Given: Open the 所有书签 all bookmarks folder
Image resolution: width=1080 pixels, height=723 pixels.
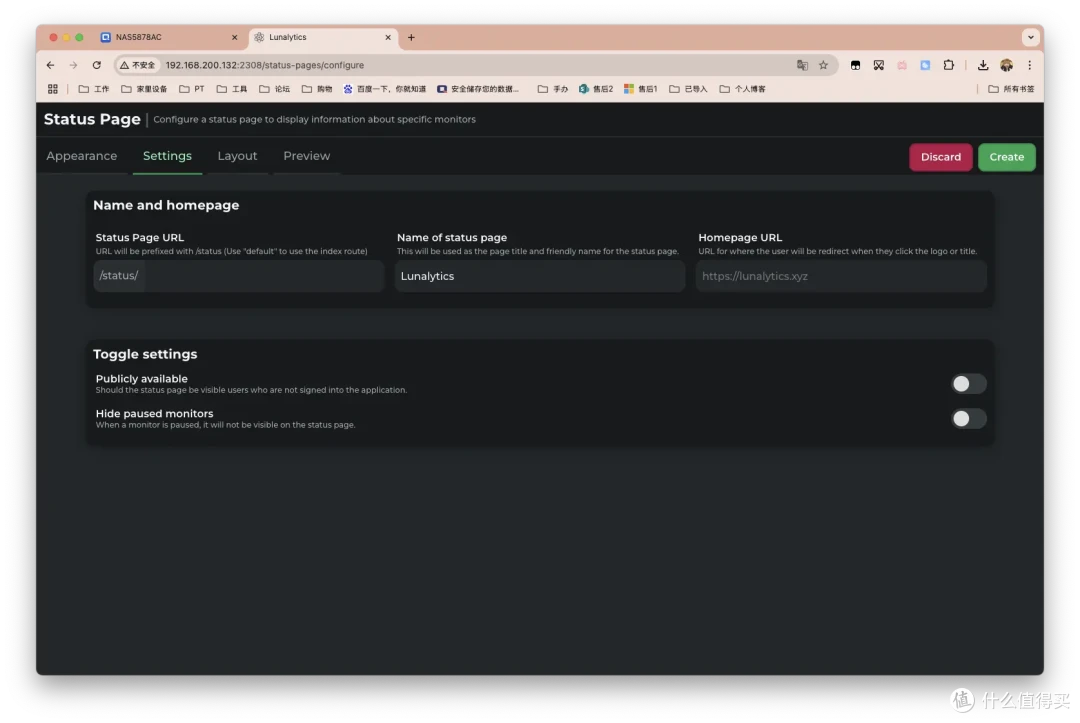Looking at the screenshot, I should click(x=1011, y=89).
